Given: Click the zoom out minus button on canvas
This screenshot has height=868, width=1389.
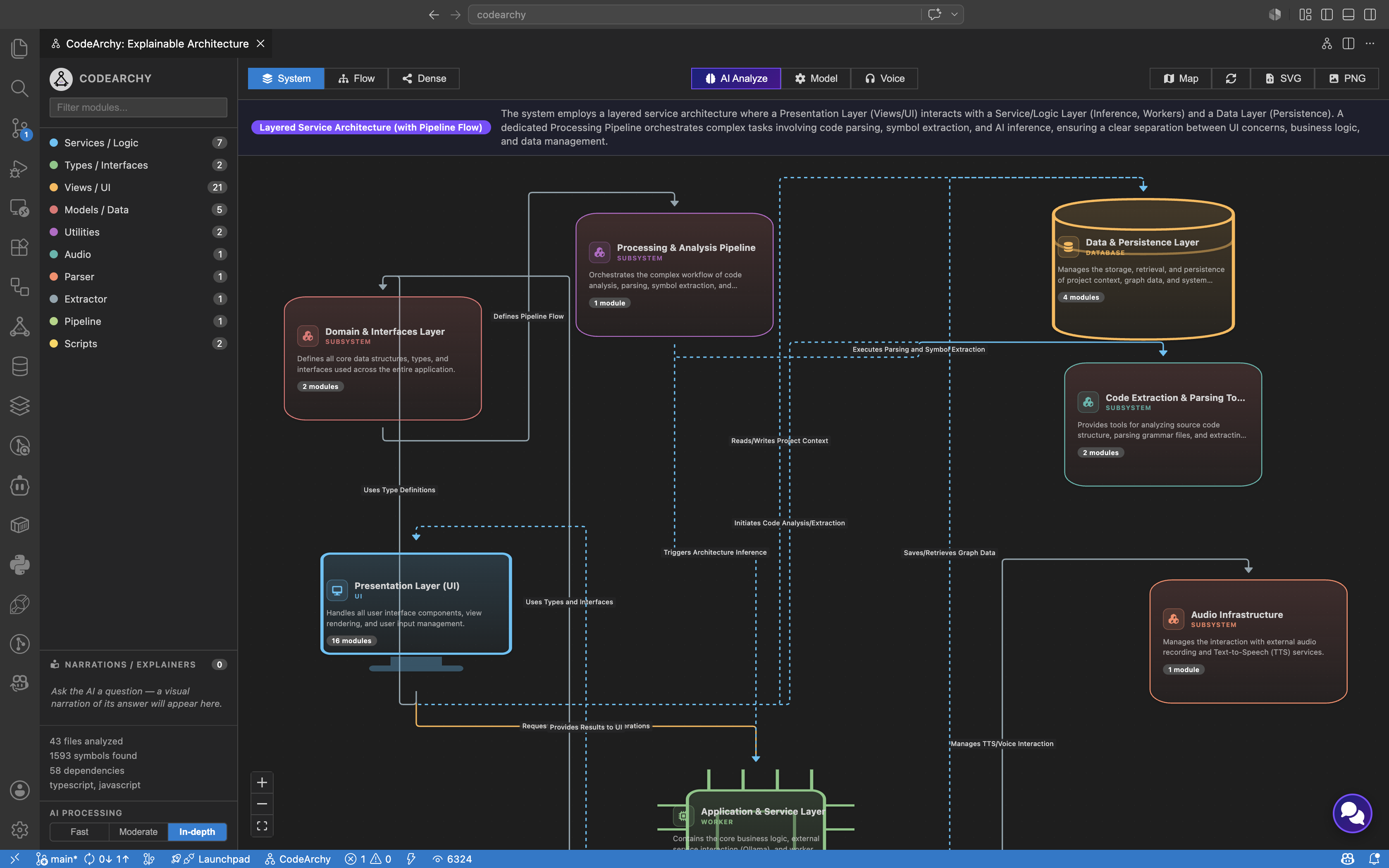Looking at the screenshot, I should (x=262, y=804).
